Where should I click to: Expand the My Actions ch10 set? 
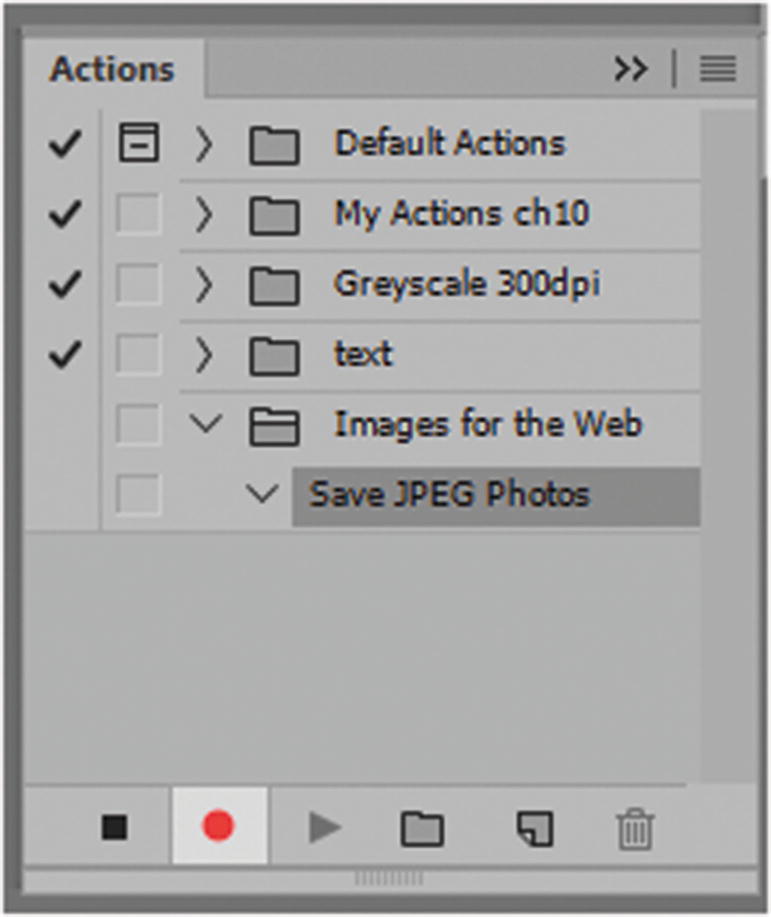click(x=205, y=215)
